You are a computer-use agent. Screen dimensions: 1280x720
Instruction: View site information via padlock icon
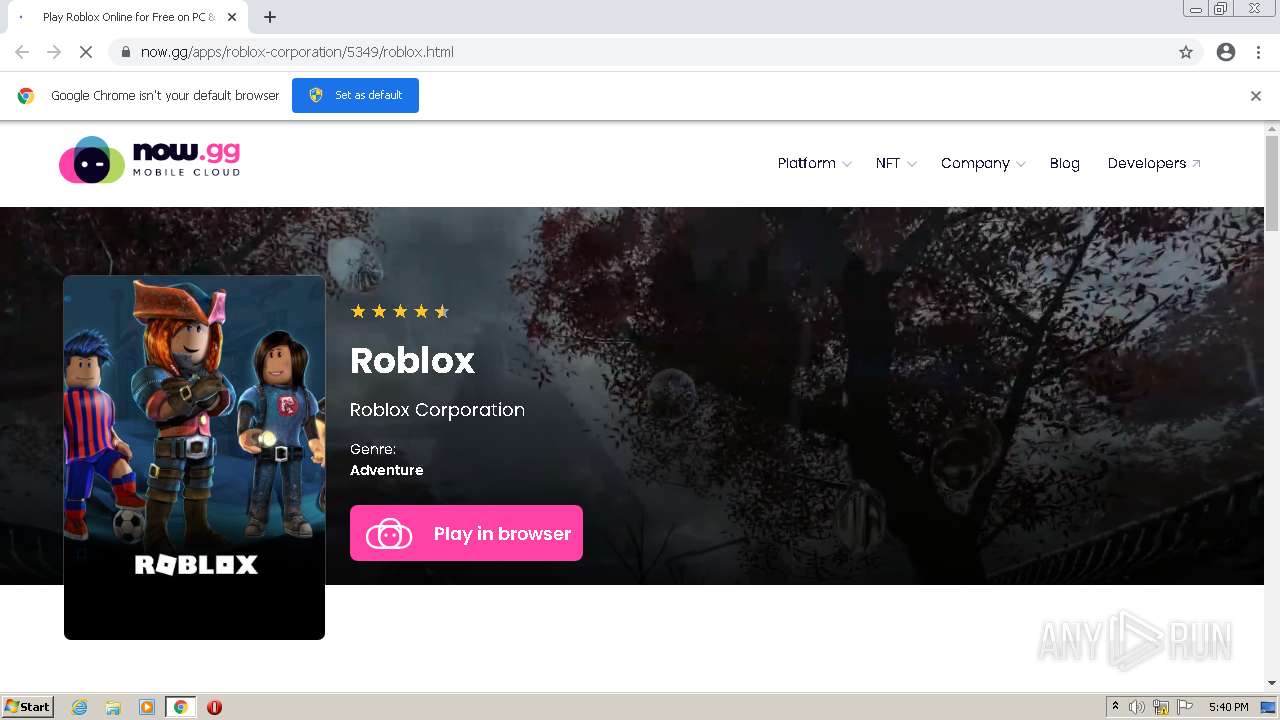coord(125,52)
